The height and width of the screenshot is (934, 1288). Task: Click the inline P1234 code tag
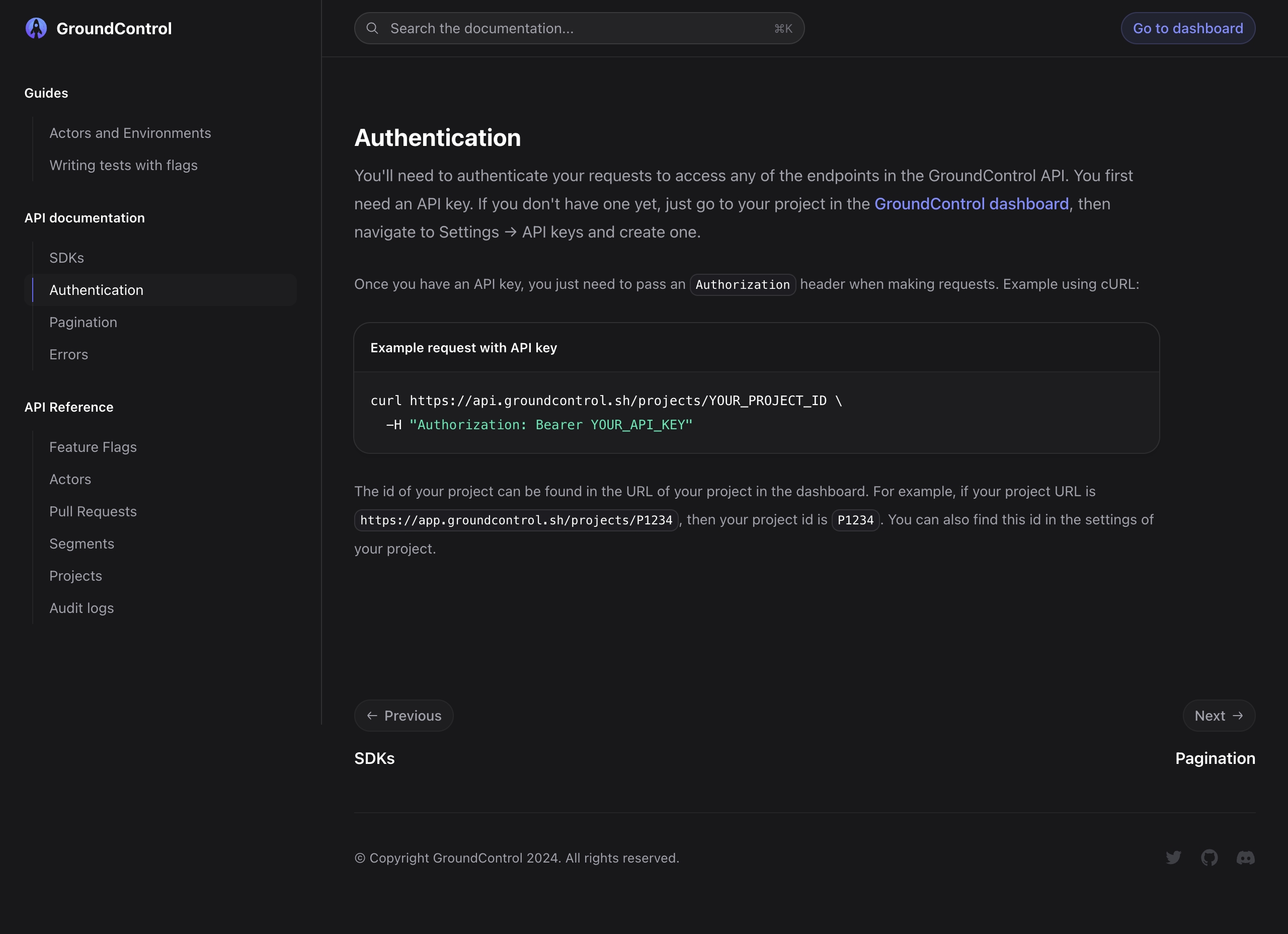tap(855, 520)
